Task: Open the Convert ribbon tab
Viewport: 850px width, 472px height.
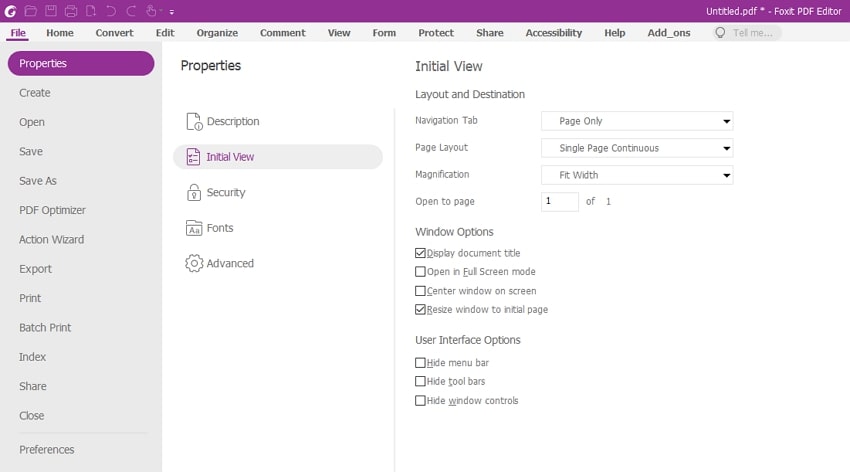Action: click(x=114, y=33)
